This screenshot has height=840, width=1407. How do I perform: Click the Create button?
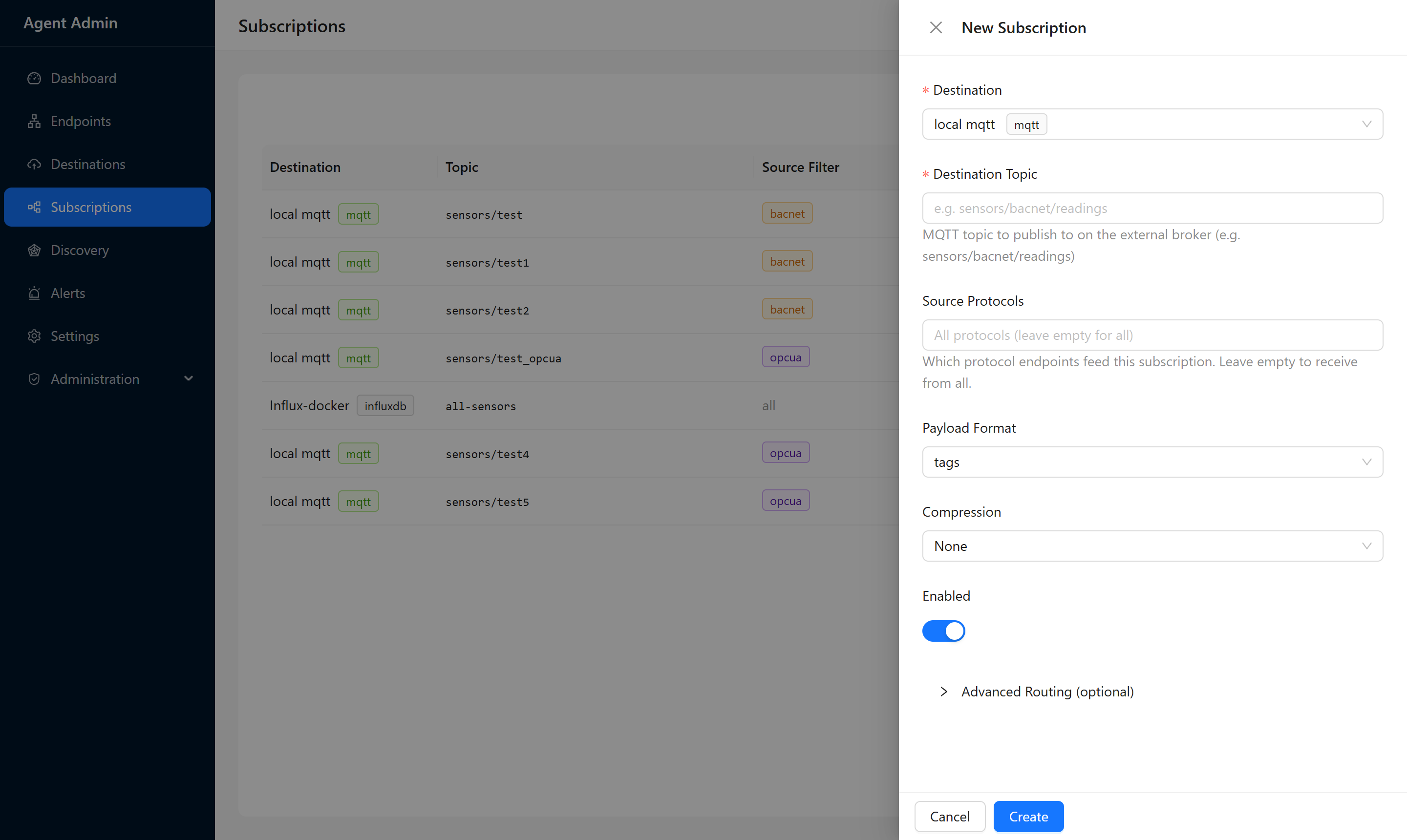point(1028,816)
